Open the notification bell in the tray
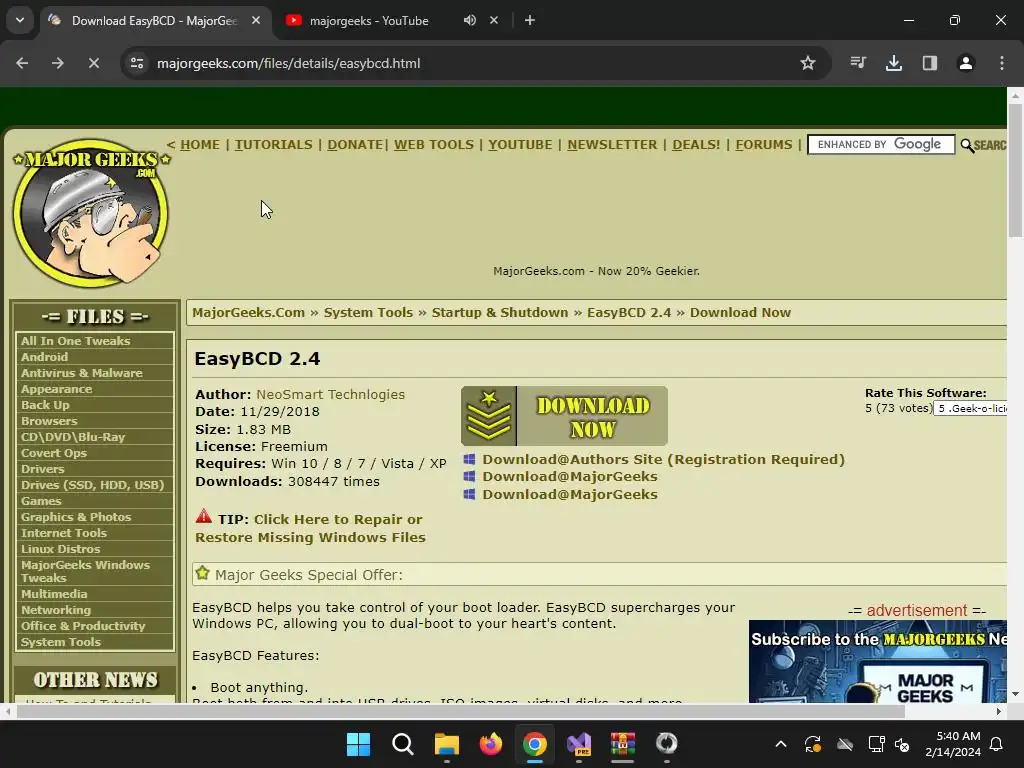This screenshot has height=768, width=1024. (997, 744)
